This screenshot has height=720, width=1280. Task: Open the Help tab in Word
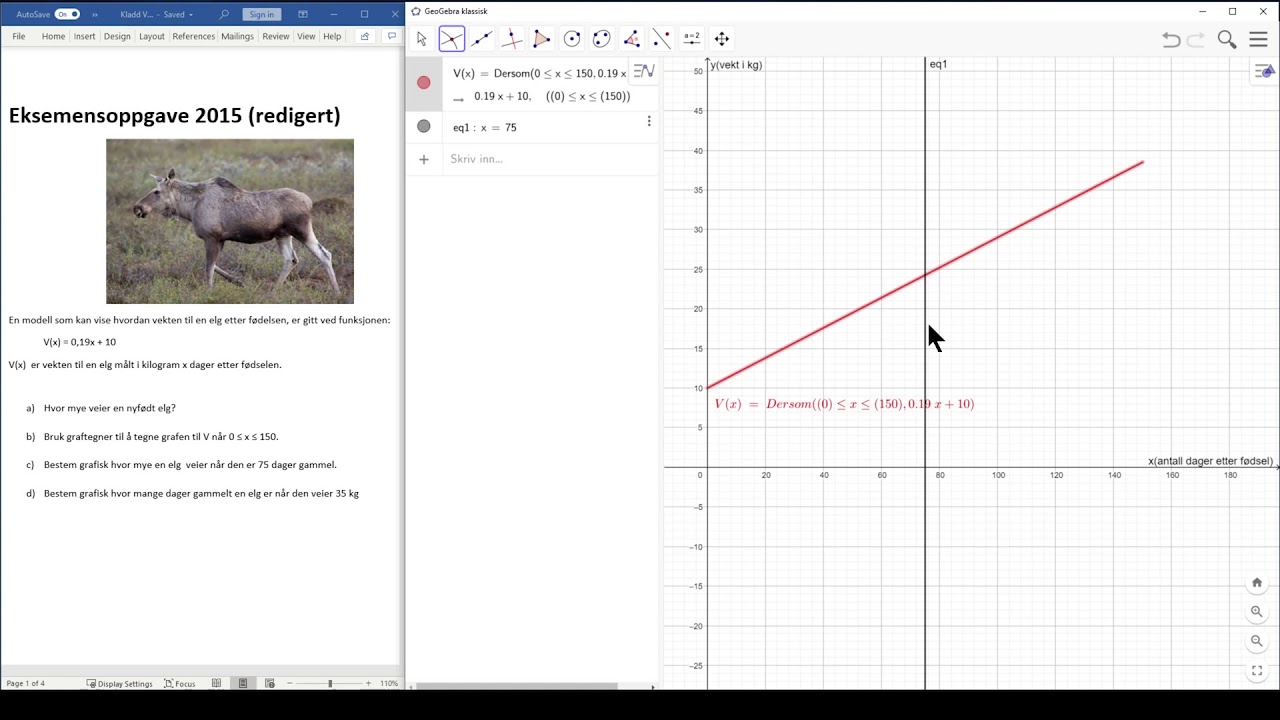click(332, 36)
